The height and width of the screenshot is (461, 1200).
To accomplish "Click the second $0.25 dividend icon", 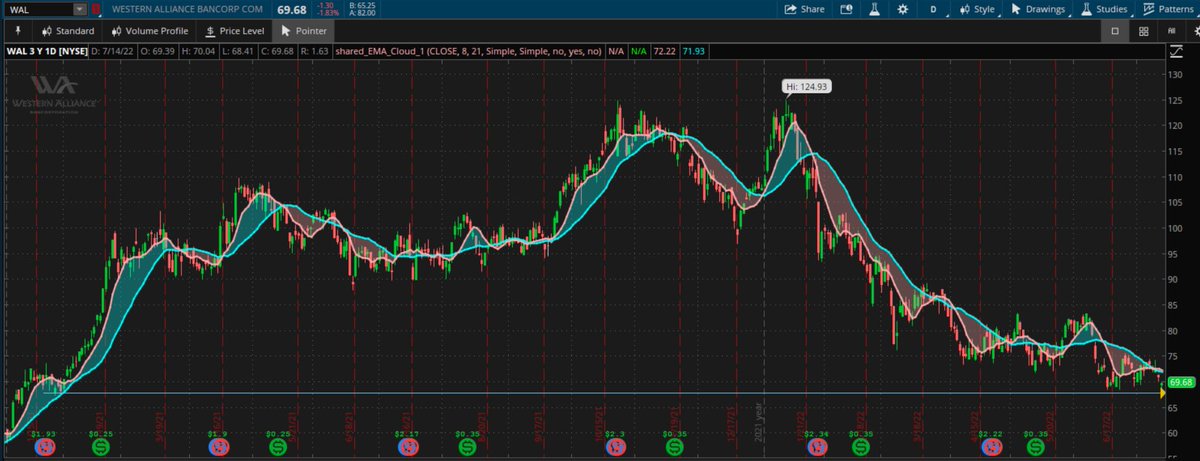I will (x=276, y=448).
